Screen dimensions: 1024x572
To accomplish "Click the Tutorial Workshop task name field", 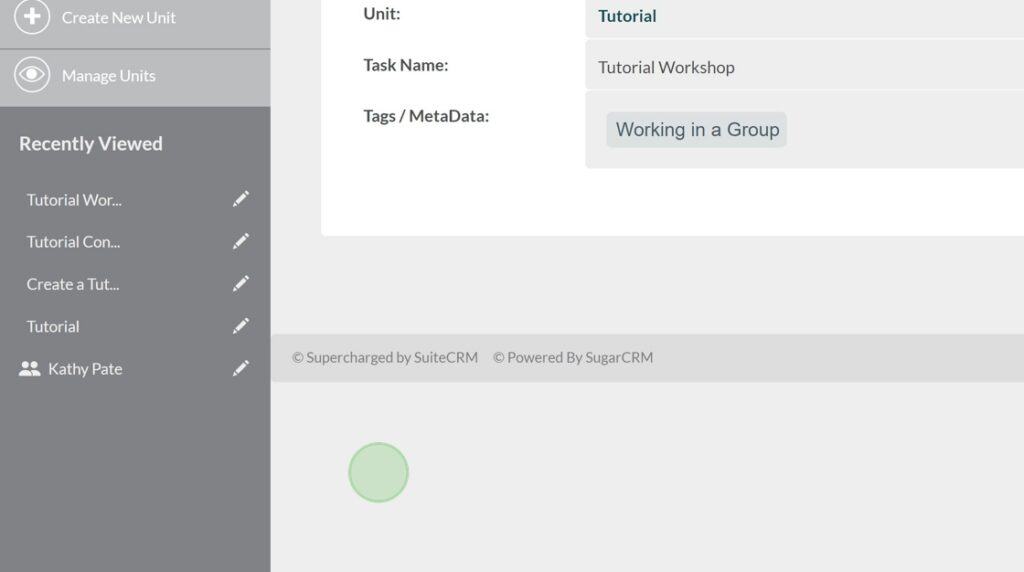I will [666, 68].
